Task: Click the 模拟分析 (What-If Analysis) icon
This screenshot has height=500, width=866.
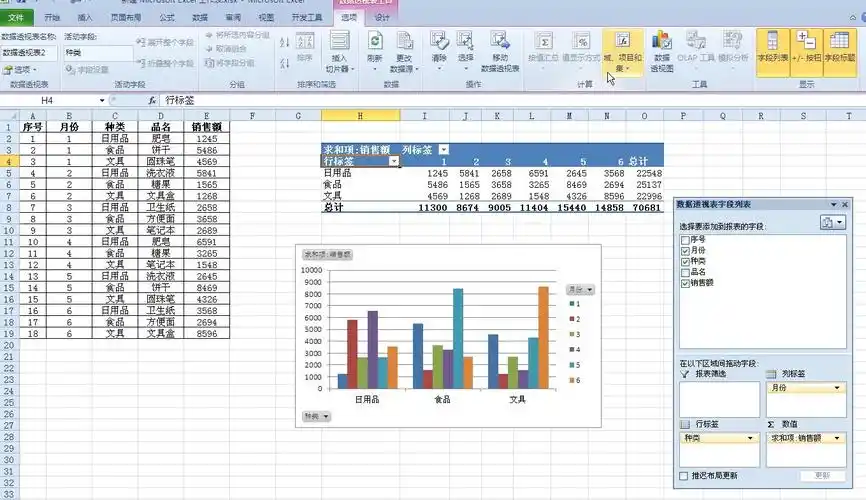Action: [x=732, y=42]
